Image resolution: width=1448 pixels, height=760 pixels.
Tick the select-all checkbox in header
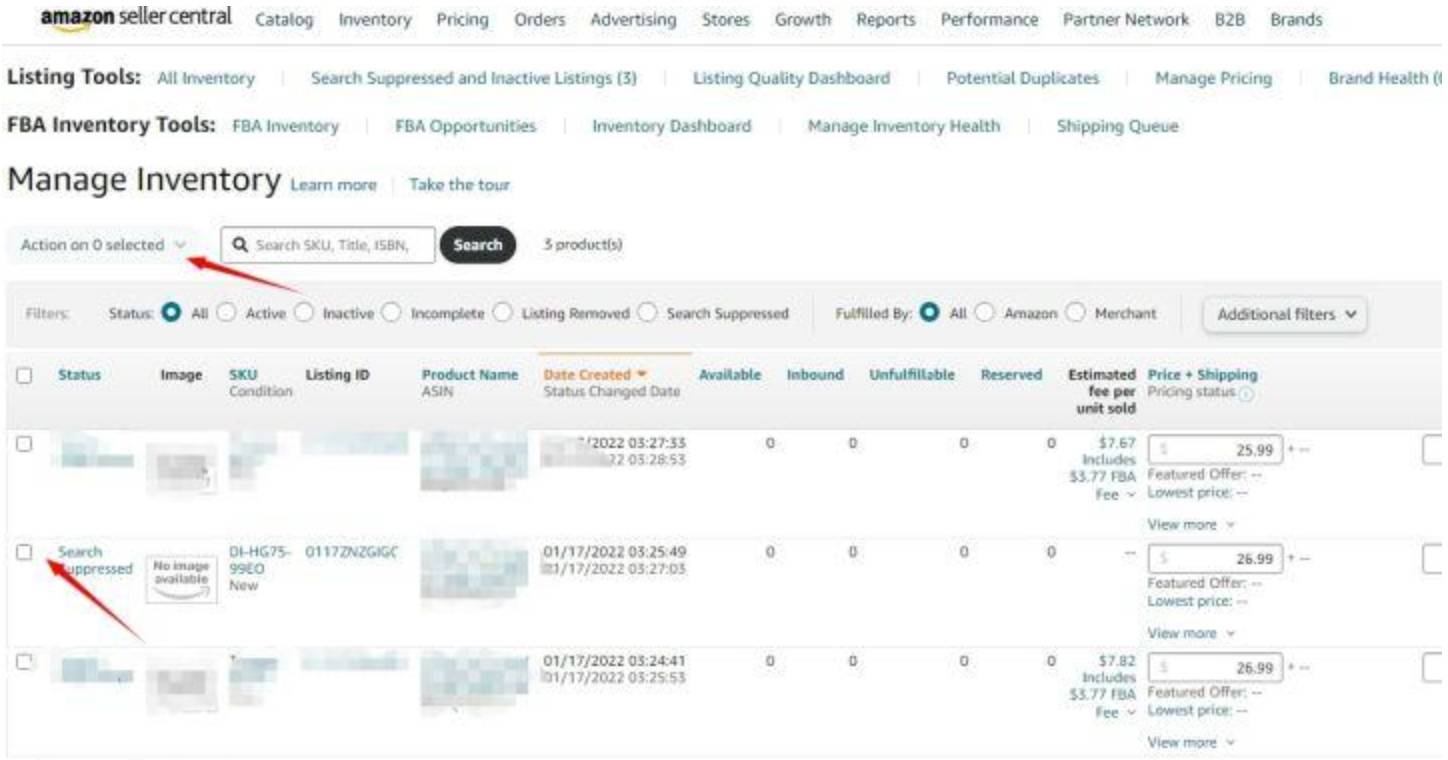[x=24, y=375]
